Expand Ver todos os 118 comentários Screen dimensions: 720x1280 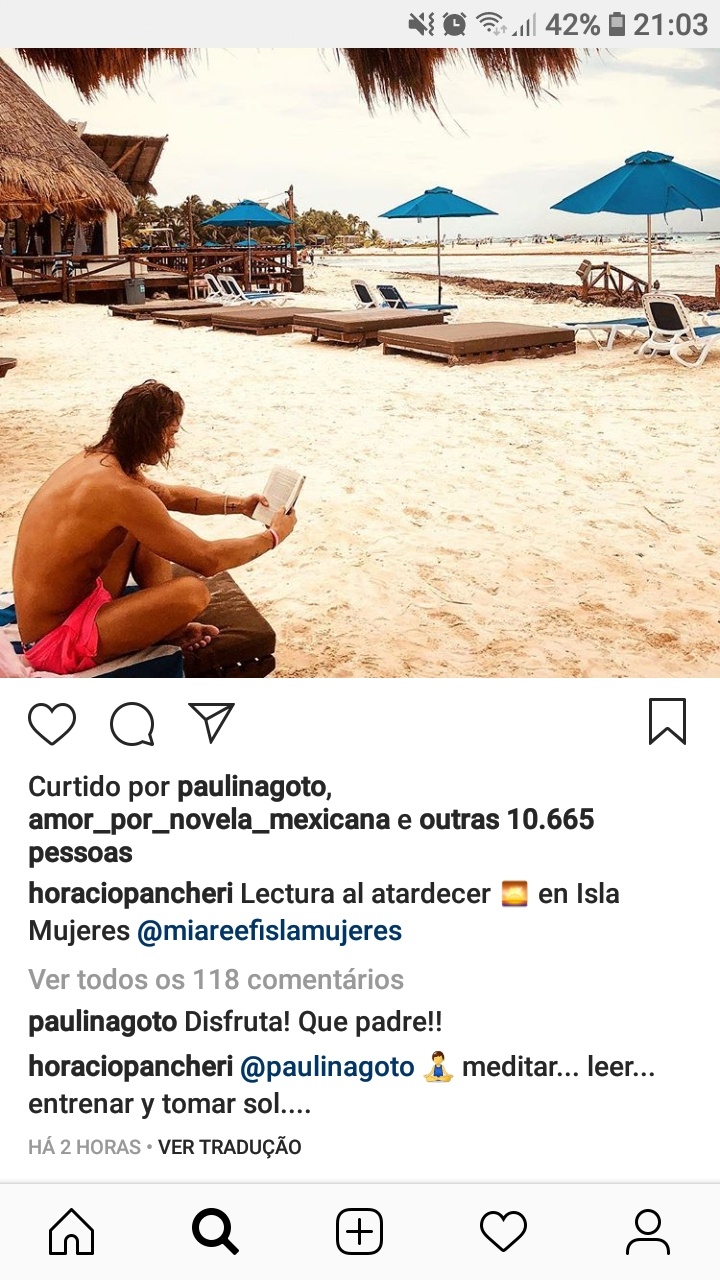point(216,979)
